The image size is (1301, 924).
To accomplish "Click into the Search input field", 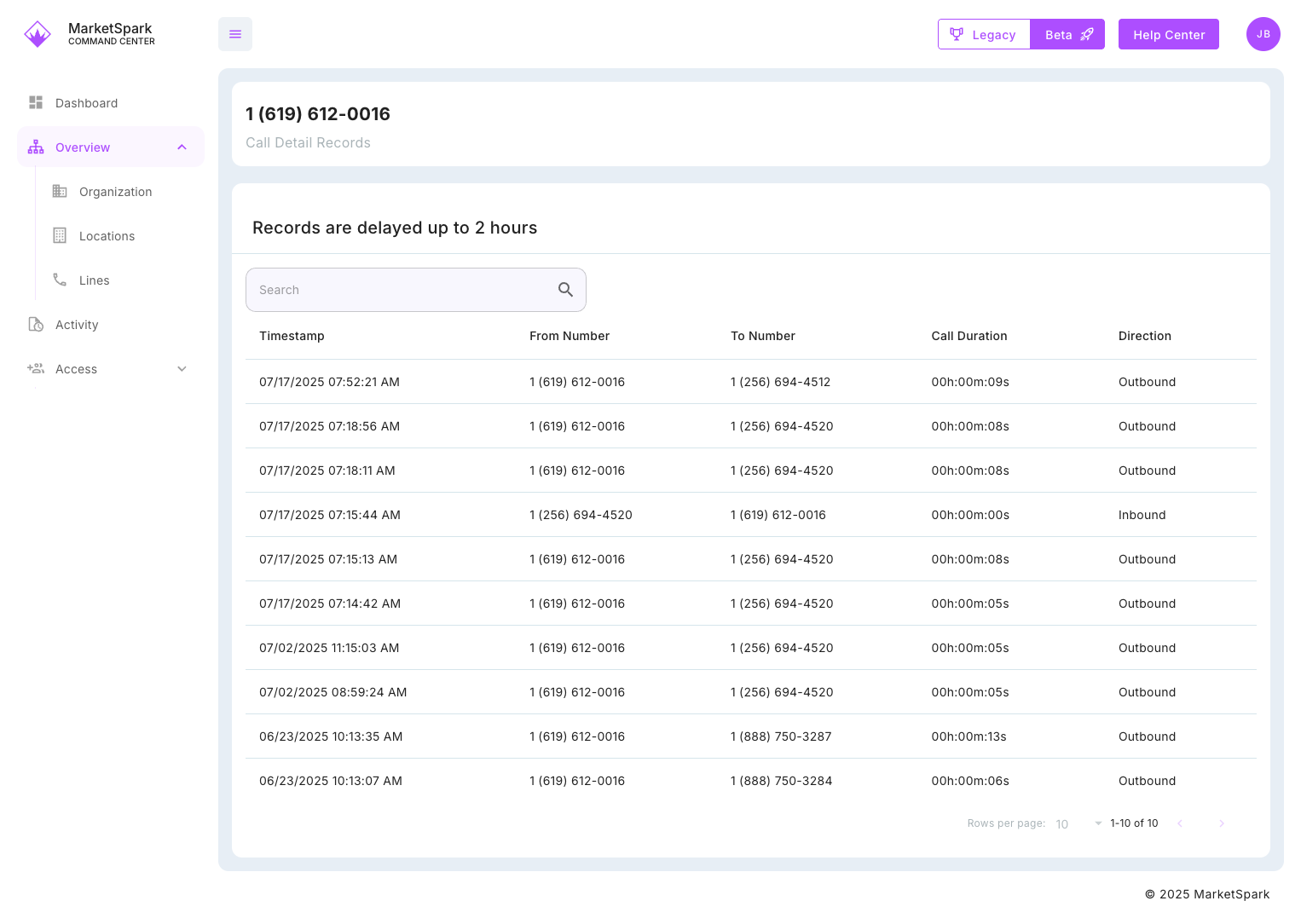I will [401, 290].
